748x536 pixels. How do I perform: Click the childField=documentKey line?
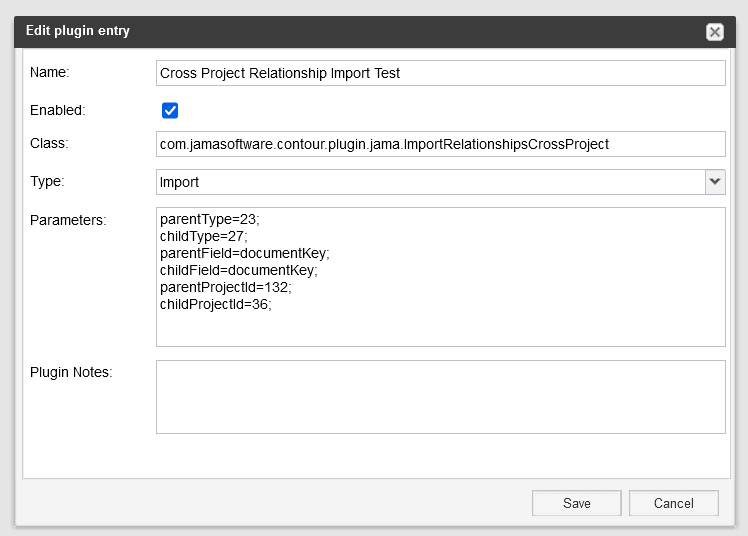238,270
